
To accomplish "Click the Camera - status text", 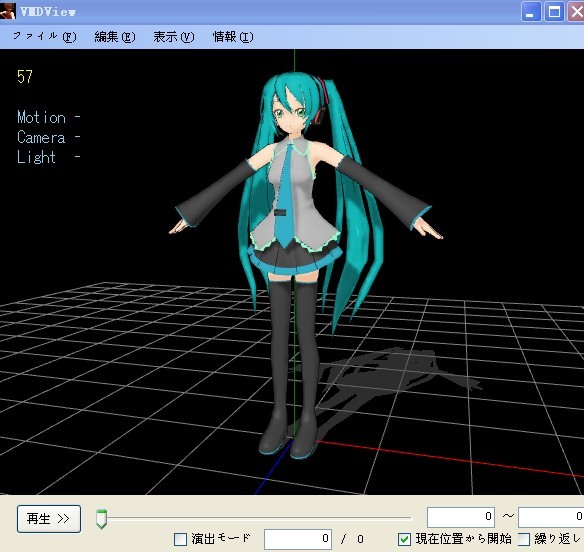I will coord(49,137).
